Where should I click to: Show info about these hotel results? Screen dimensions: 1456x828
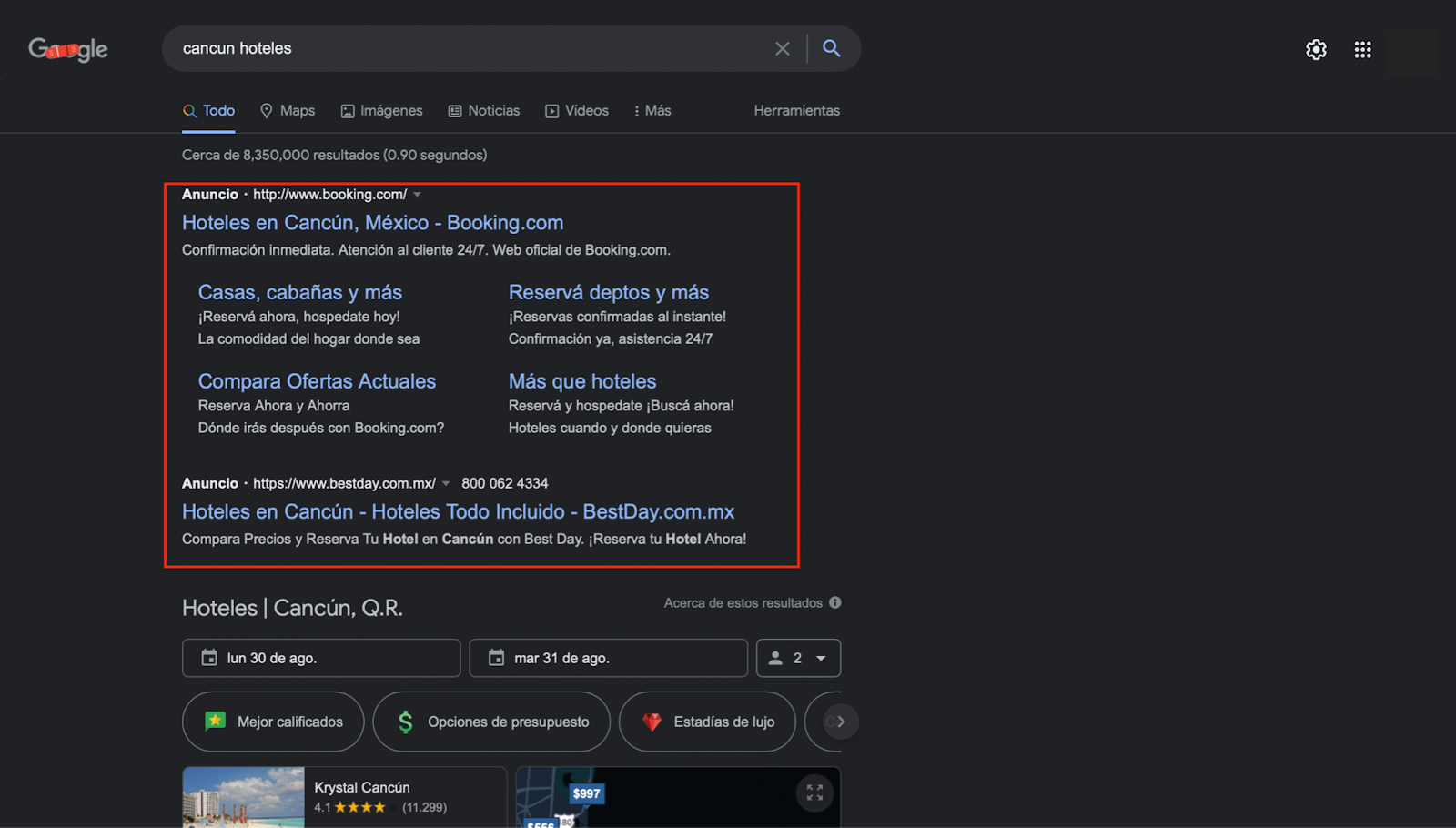(834, 602)
